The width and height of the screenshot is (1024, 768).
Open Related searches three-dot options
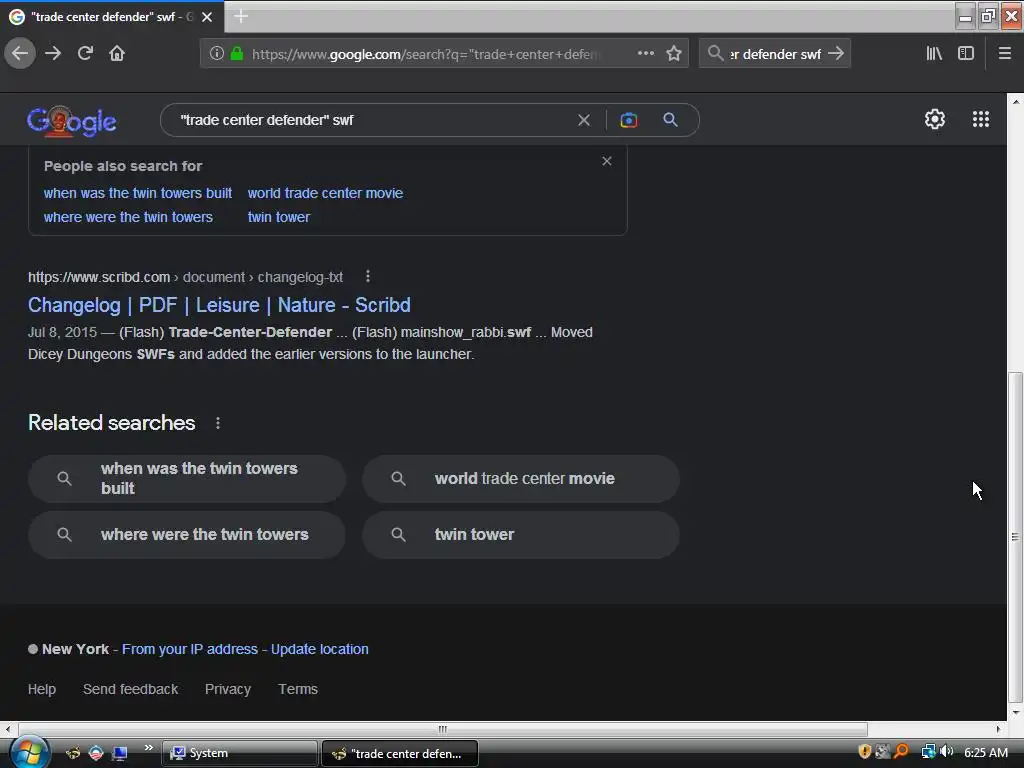[217, 423]
